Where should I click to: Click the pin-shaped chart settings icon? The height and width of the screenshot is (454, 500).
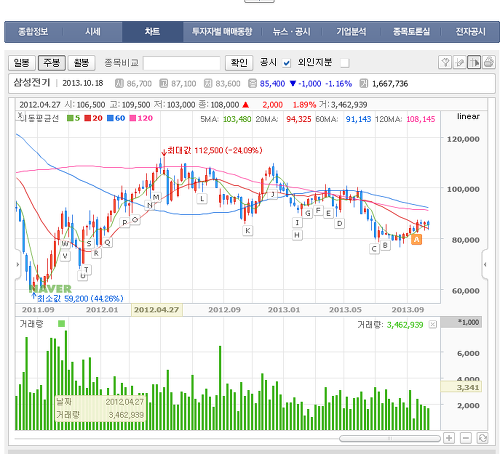[445, 62]
